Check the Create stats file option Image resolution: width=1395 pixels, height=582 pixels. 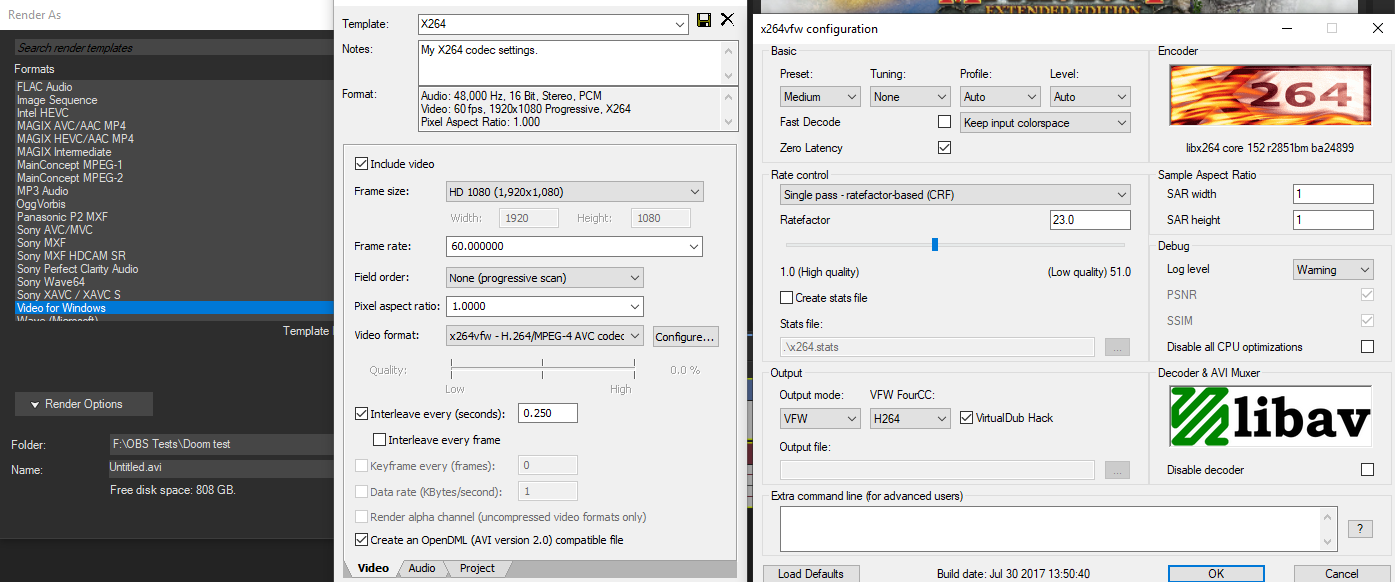[786, 298]
